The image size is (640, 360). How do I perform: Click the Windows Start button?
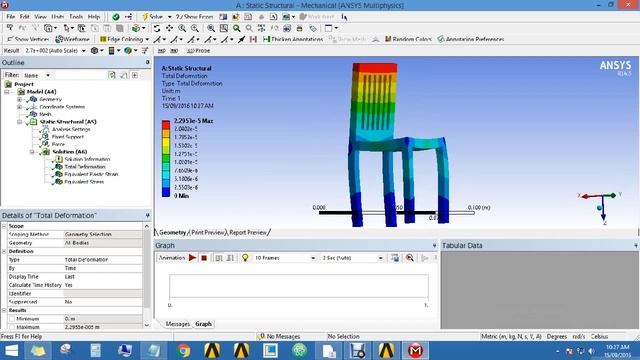(11, 351)
